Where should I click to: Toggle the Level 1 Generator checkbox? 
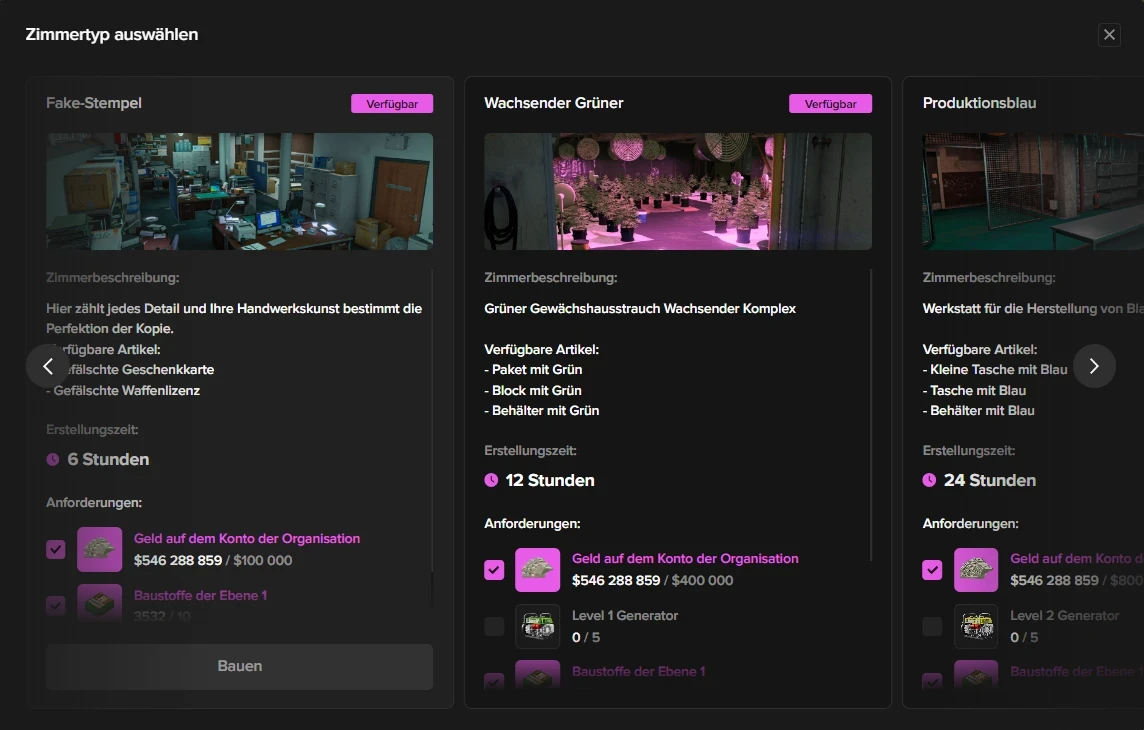(x=494, y=626)
